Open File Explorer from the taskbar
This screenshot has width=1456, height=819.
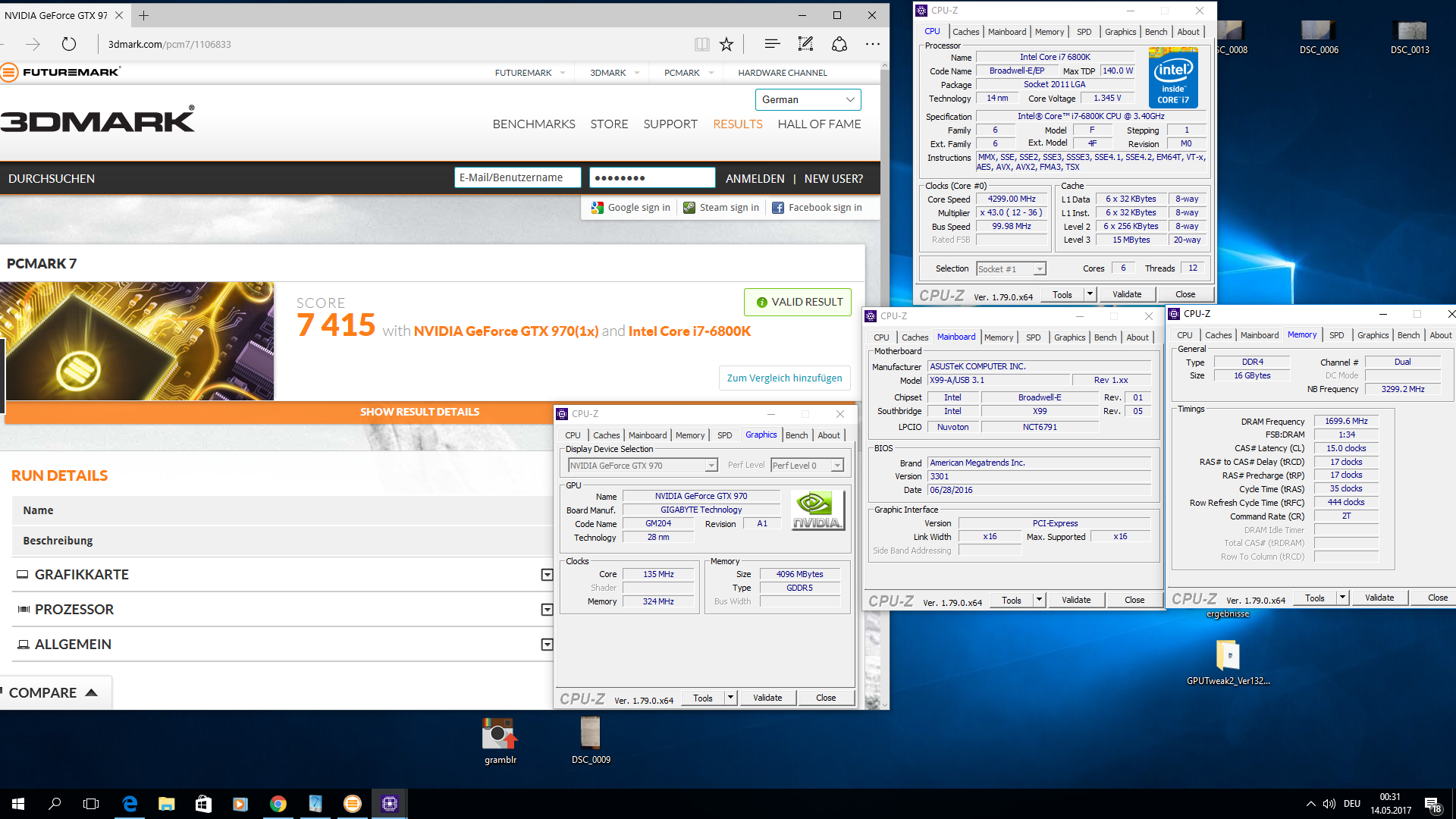point(167,804)
